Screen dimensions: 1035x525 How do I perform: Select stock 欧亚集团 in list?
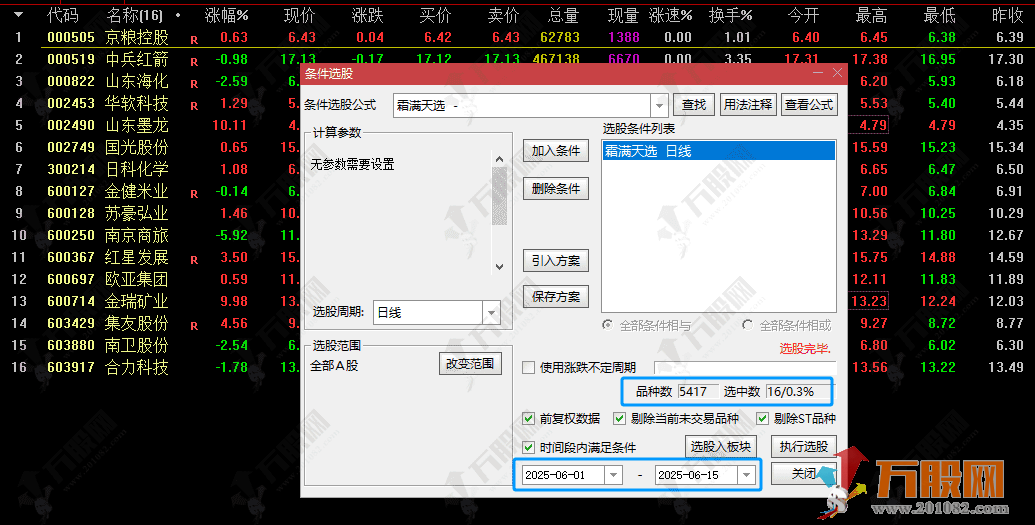137,279
